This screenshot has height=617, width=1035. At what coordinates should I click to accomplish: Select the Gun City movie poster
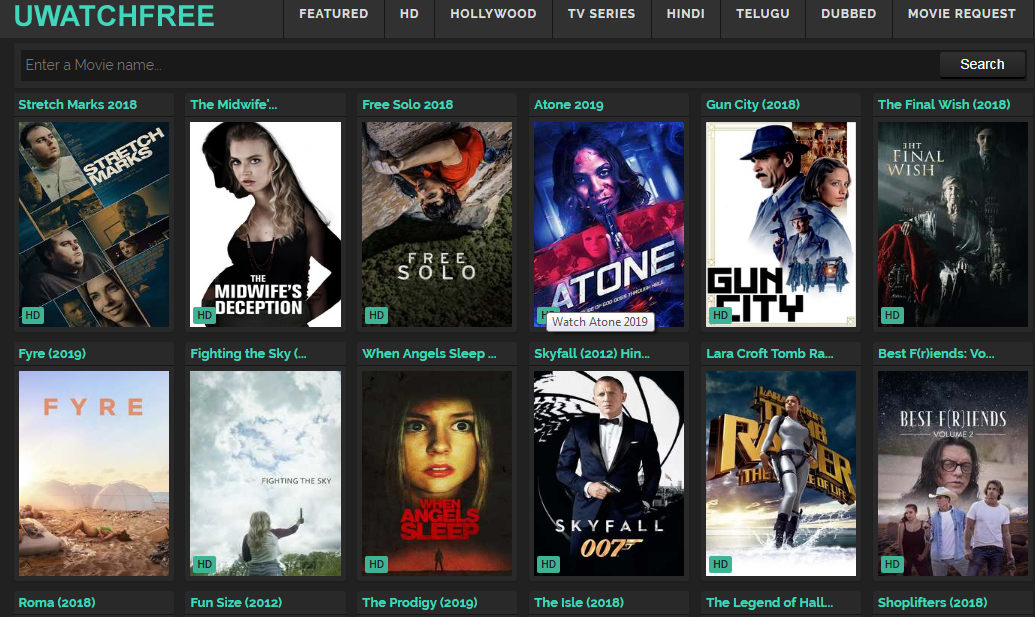pos(781,224)
